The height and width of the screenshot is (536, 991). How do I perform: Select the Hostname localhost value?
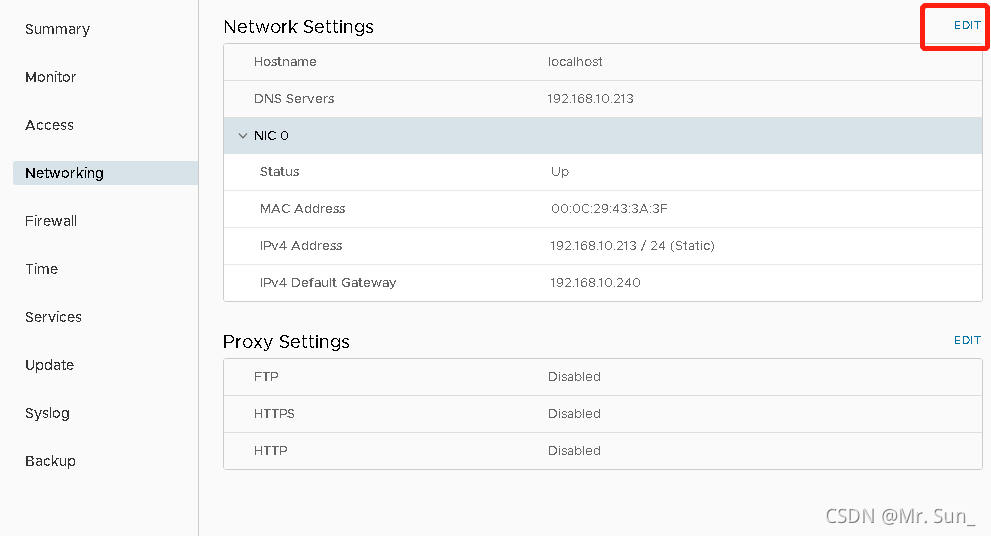(575, 62)
